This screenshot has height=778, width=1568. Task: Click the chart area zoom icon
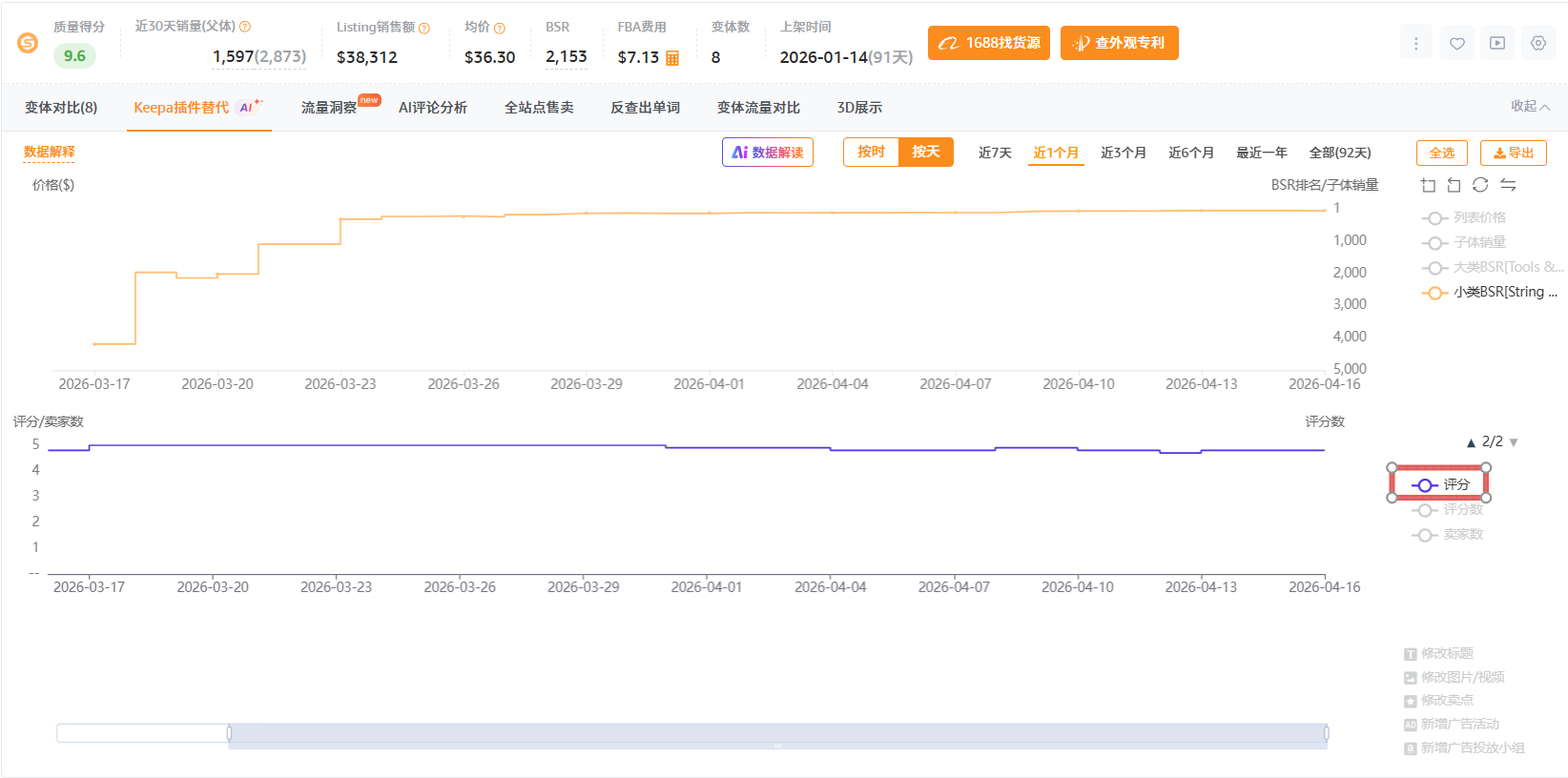coord(1428,185)
